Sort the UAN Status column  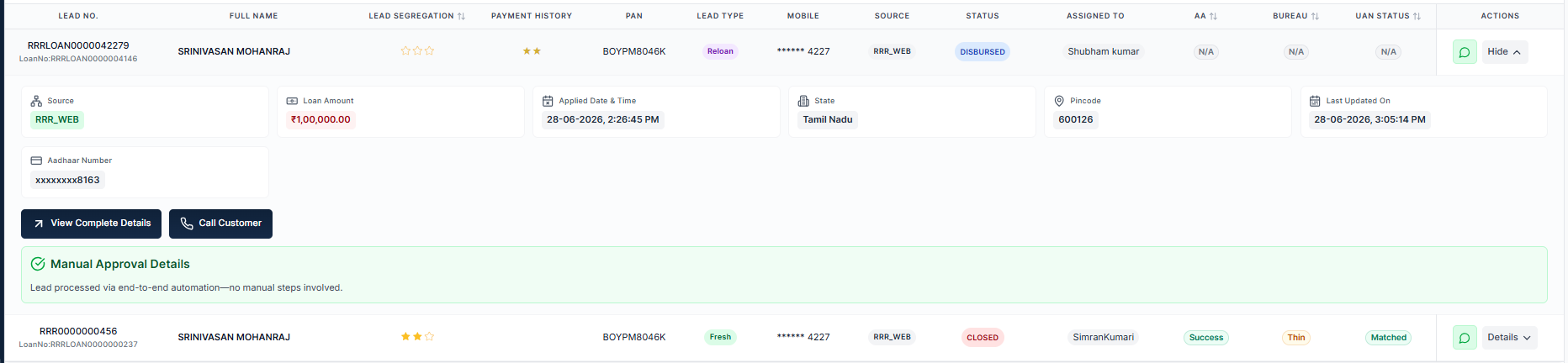click(1417, 16)
